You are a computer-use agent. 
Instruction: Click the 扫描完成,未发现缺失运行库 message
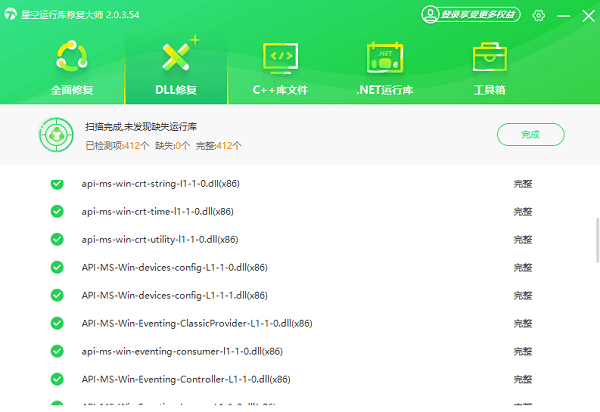click(x=141, y=127)
